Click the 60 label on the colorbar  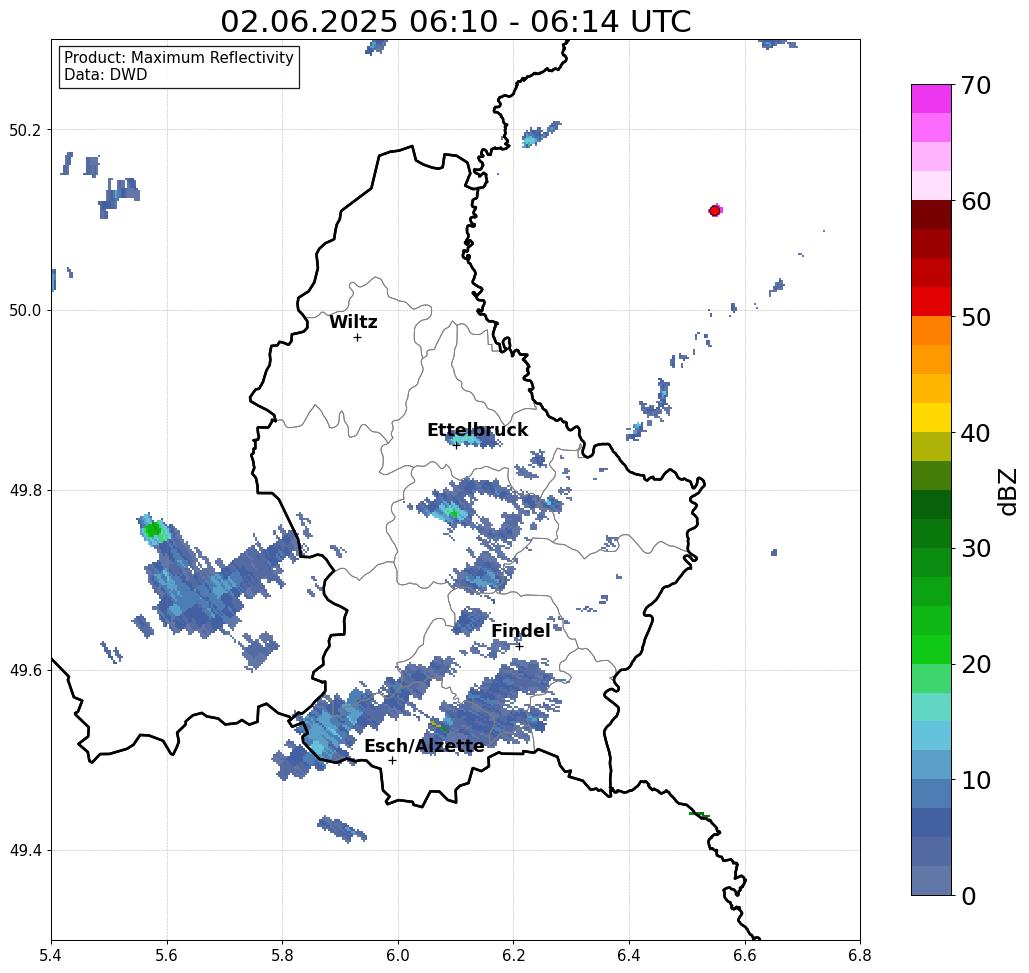pos(975,201)
